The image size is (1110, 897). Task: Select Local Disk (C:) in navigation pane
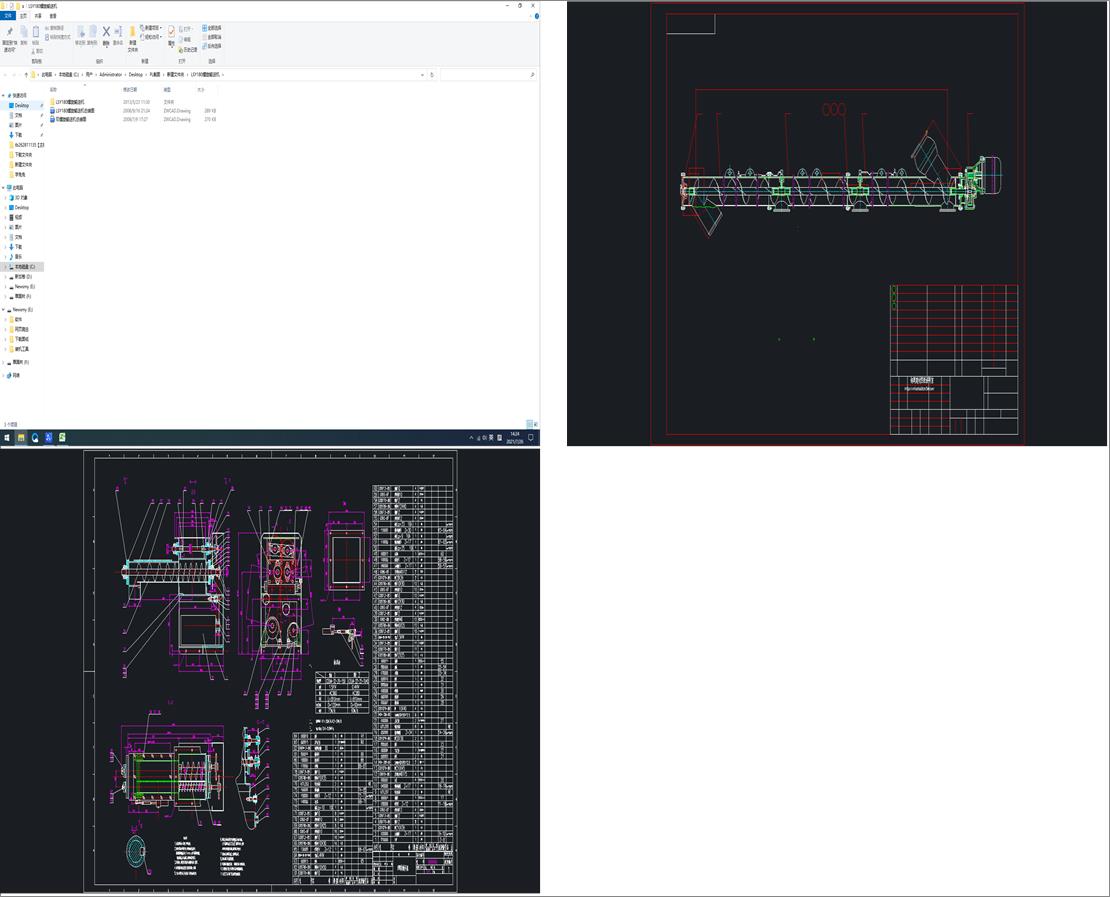(24, 267)
